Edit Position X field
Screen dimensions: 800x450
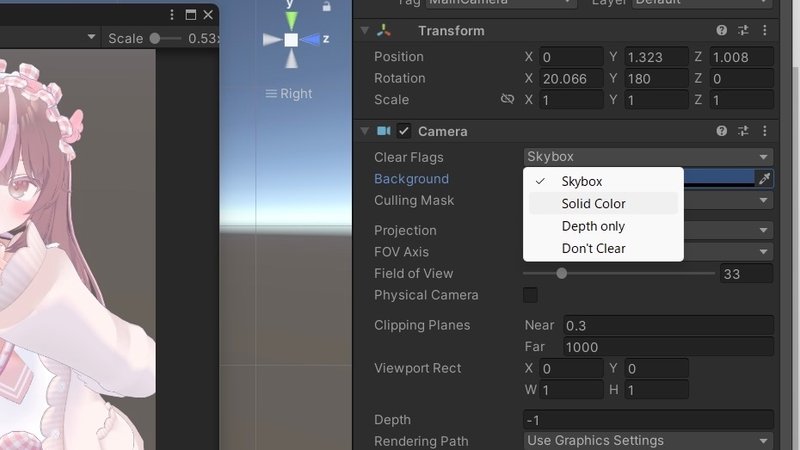point(571,57)
